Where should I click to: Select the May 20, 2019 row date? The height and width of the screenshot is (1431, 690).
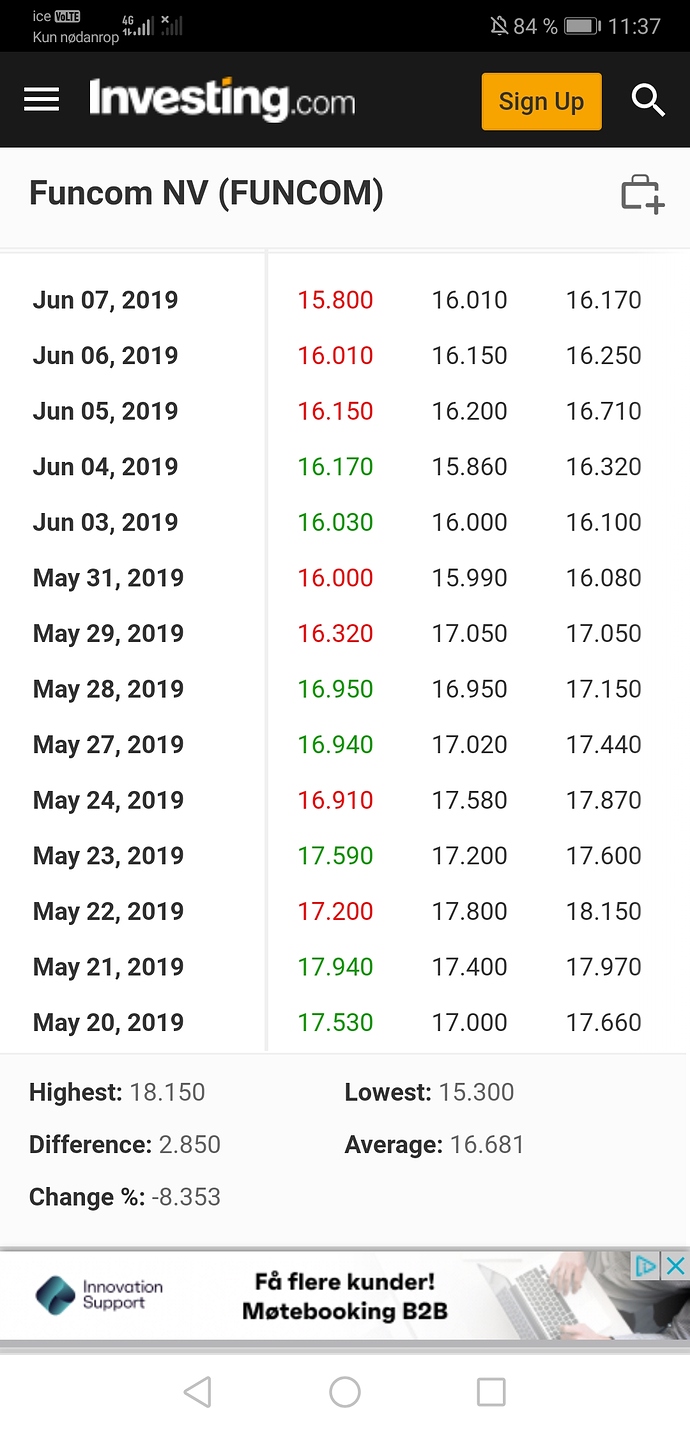tap(108, 1023)
